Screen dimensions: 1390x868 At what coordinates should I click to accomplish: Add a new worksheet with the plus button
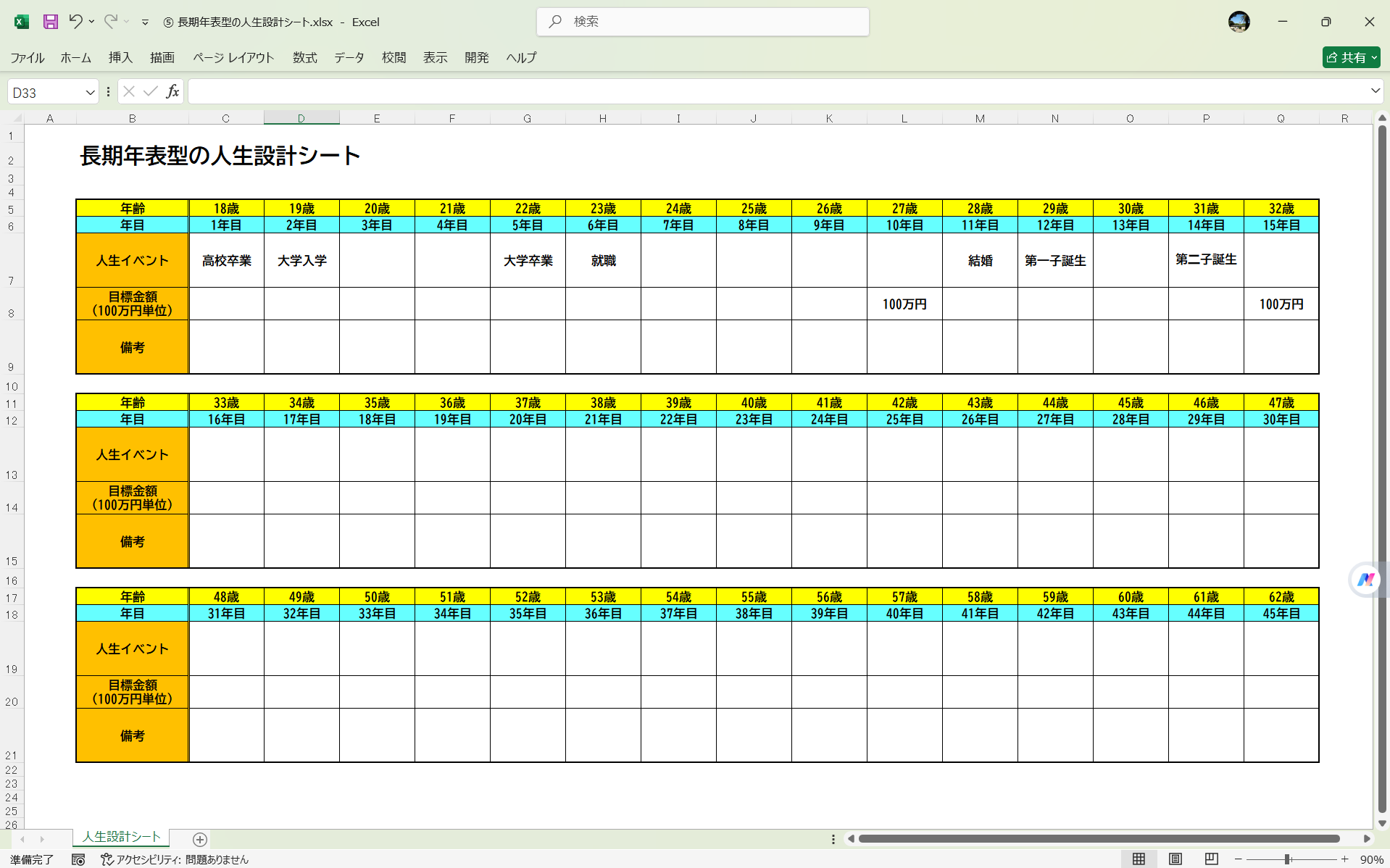point(199,839)
